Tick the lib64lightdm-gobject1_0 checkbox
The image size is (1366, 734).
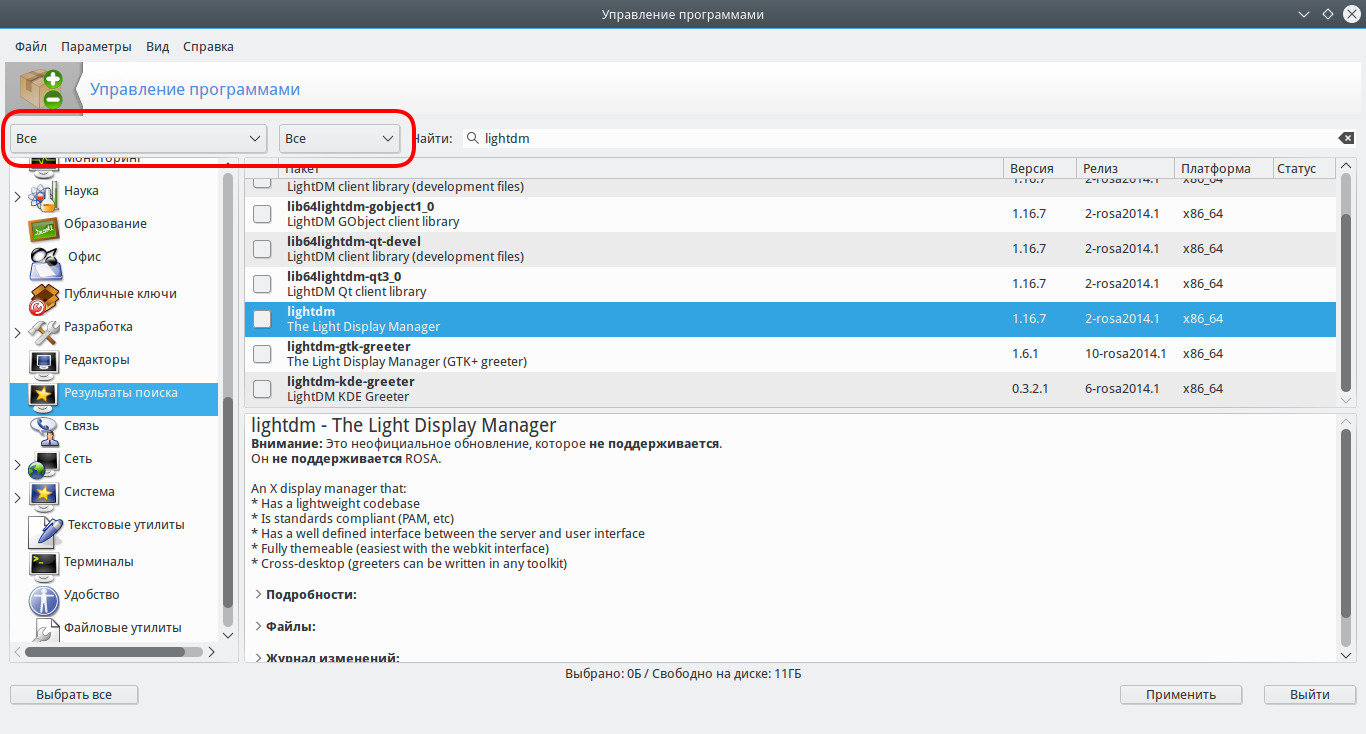pos(262,214)
